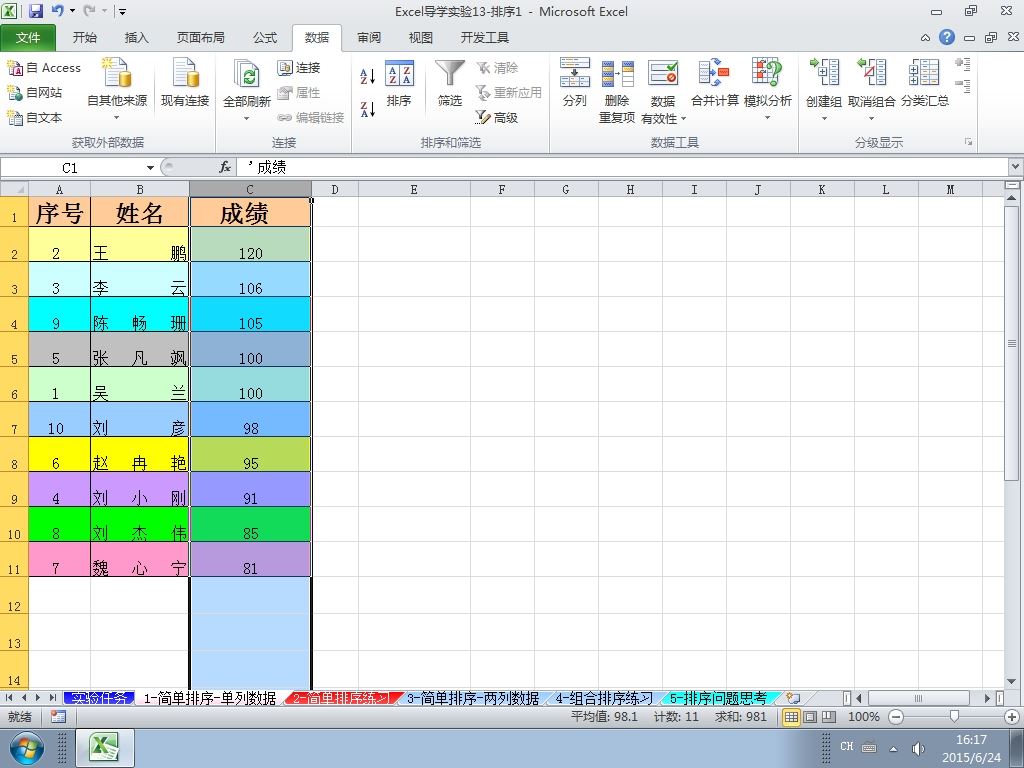The image size is (1024, 768).
Task: Click the 删除重复项 remove duplicates icon
Action: point(617,73)
